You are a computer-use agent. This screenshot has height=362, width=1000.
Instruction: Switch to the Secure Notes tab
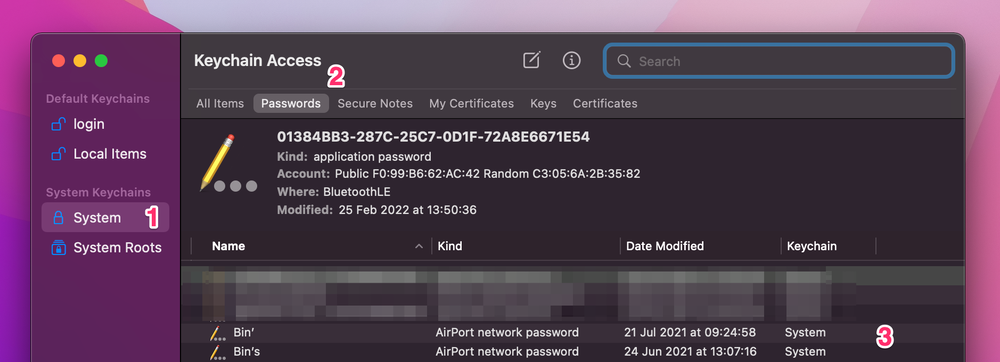coord(375,103)
